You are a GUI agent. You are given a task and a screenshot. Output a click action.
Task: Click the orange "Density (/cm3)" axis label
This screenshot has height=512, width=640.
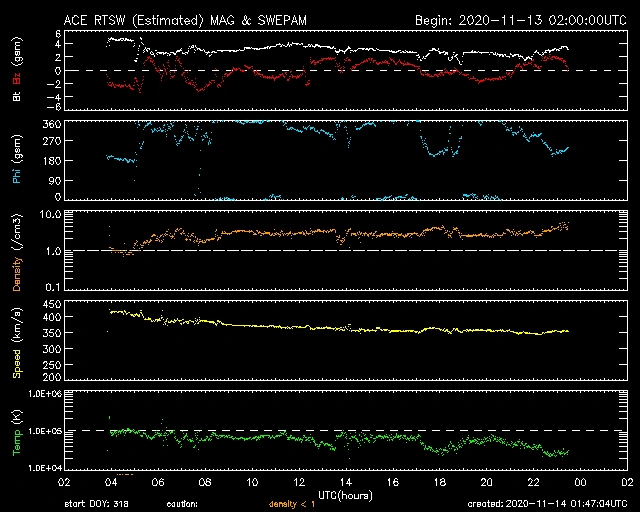(17, 252)
